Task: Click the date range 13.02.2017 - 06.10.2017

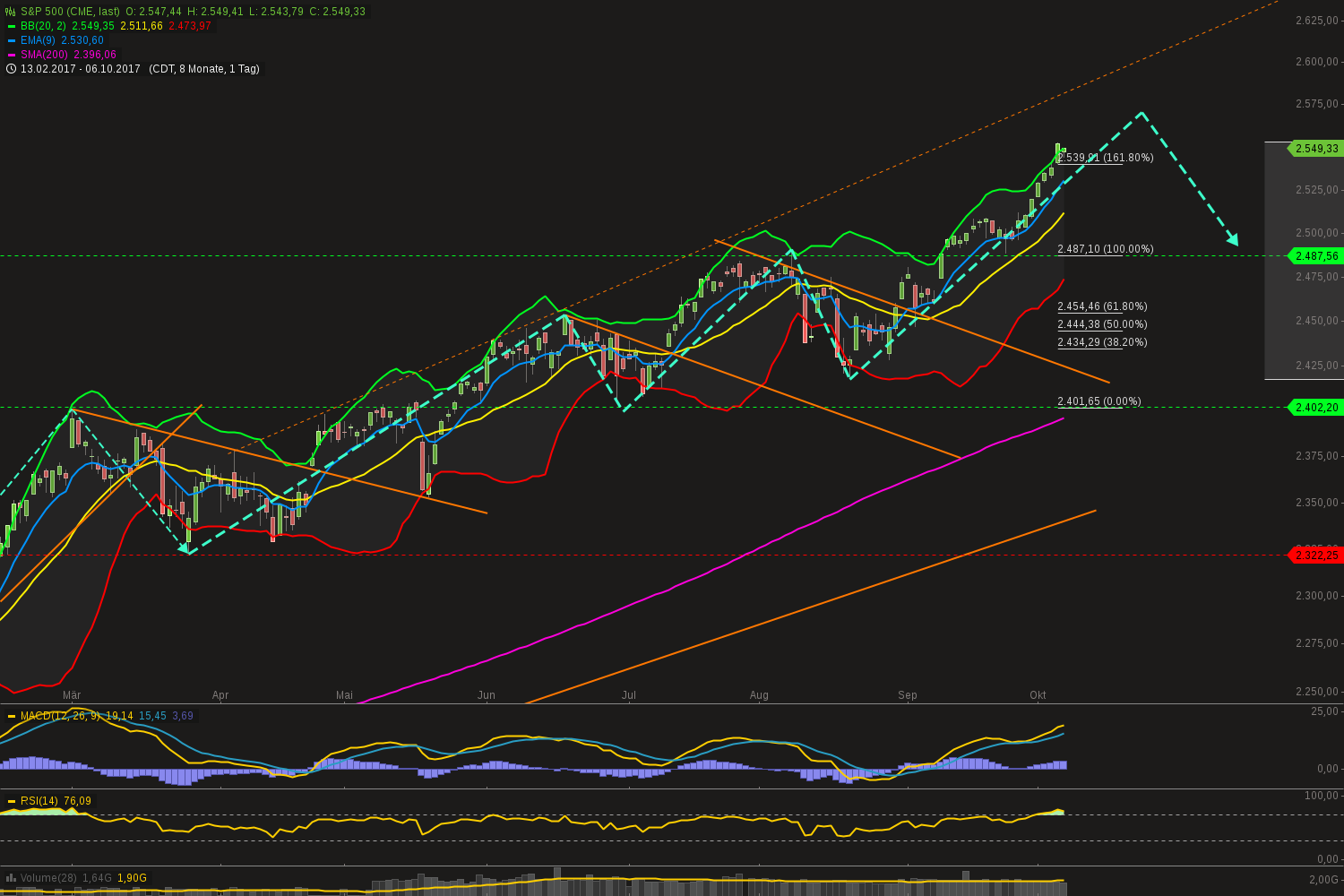Action: [81, 69]
